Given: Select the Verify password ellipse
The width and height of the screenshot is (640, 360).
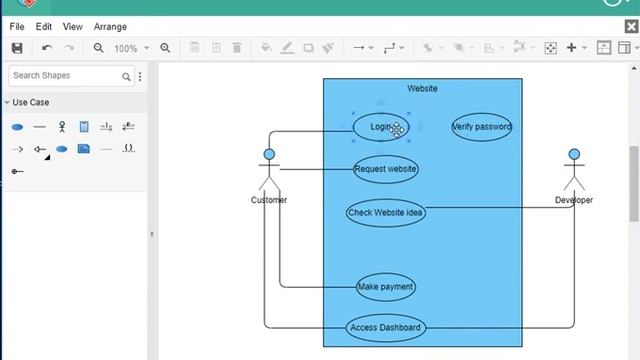Looking at the screenshot, I should 482,127.
